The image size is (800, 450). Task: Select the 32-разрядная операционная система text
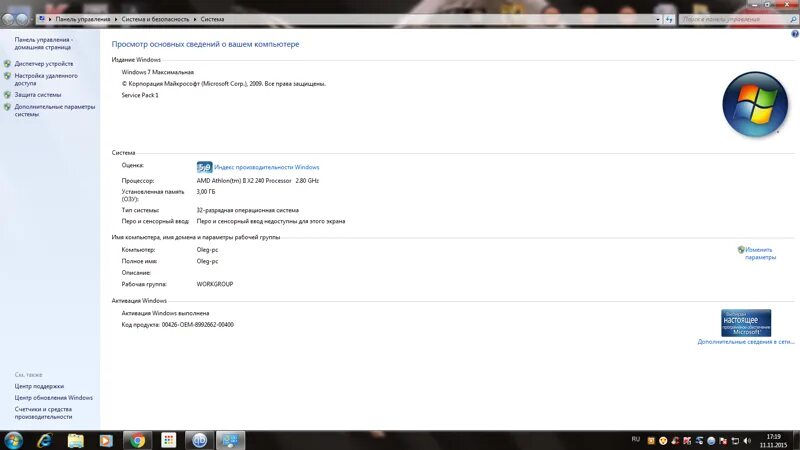(x=247, y=210)
